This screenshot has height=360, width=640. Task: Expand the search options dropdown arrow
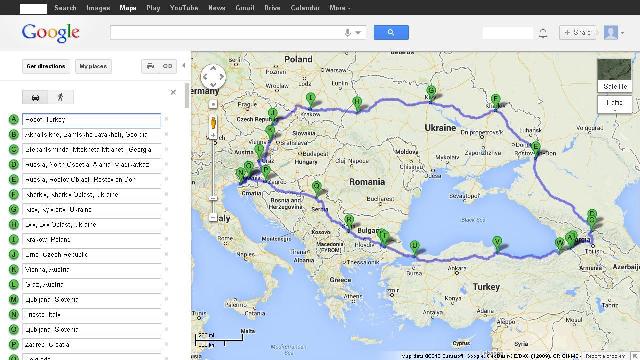click(358, 33)
